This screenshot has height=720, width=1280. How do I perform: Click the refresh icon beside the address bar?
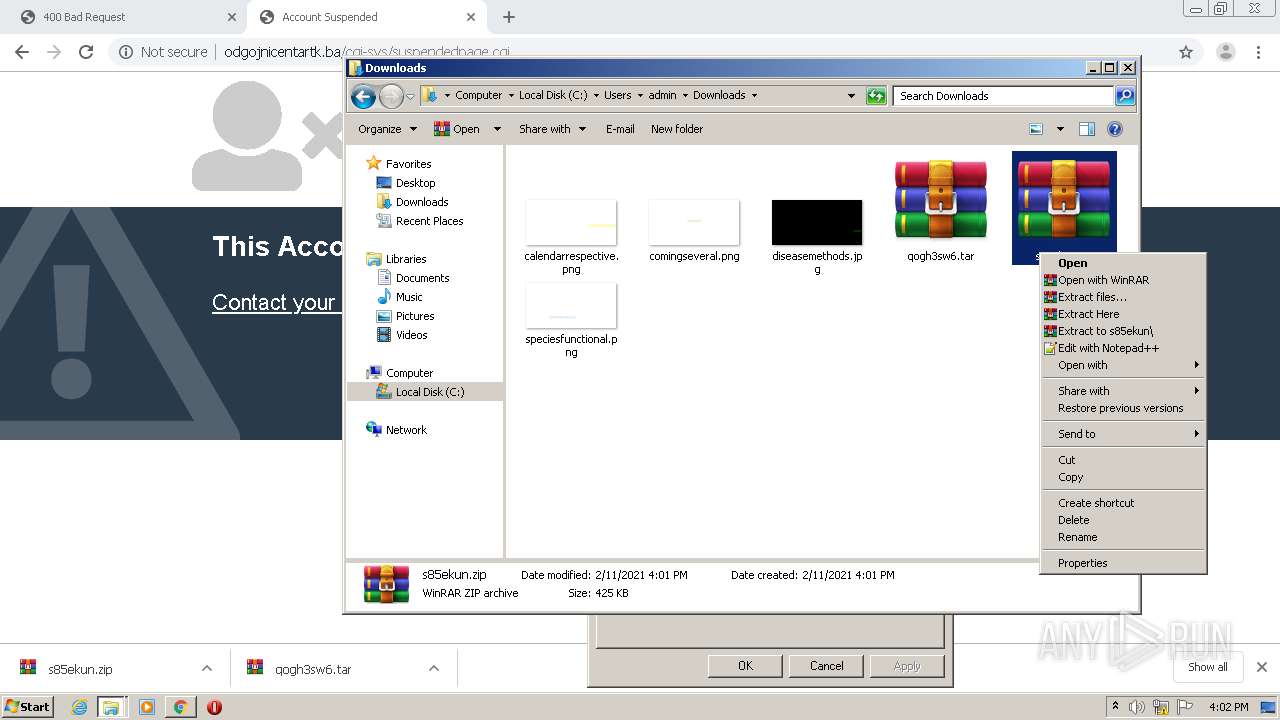pos(876,96)
